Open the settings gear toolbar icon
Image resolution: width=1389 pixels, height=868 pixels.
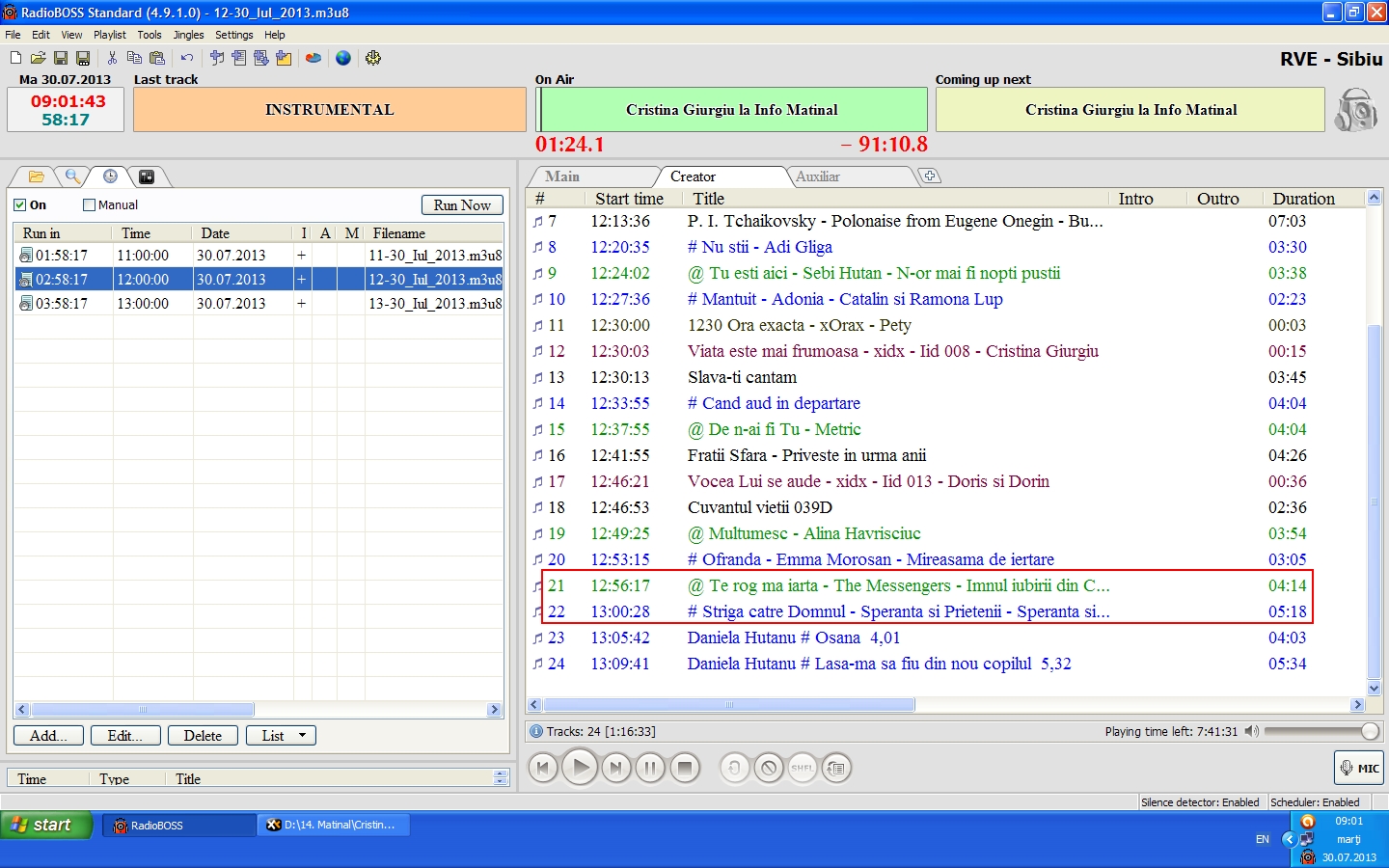click(373, 58)
